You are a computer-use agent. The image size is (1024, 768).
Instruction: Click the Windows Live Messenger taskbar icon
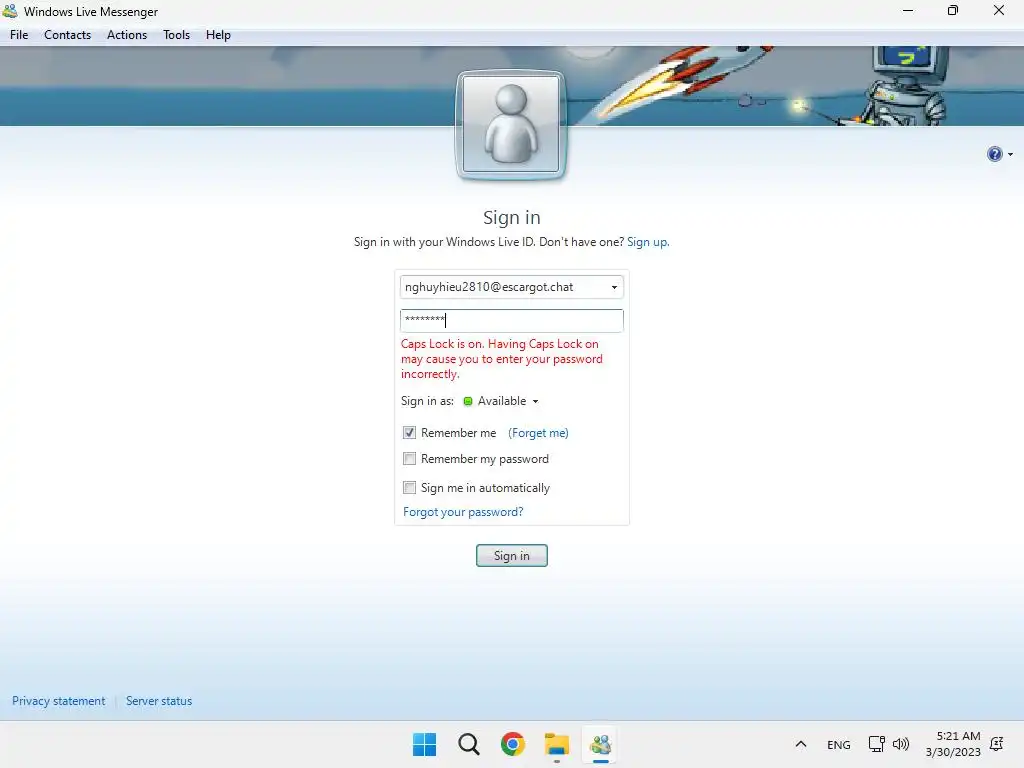click(x=600, y=744)
